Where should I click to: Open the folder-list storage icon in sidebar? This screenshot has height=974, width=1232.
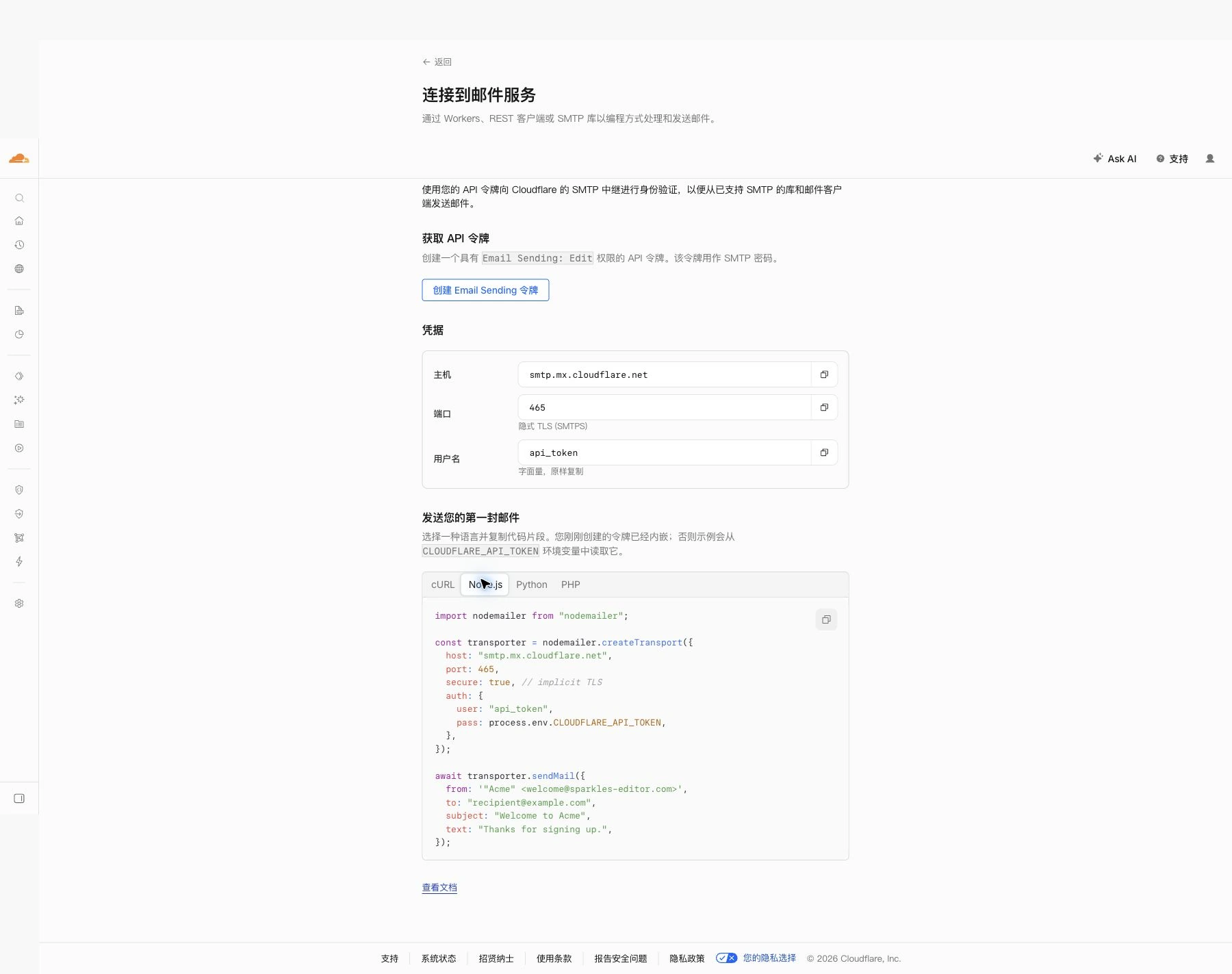click(x=19, y=424)
